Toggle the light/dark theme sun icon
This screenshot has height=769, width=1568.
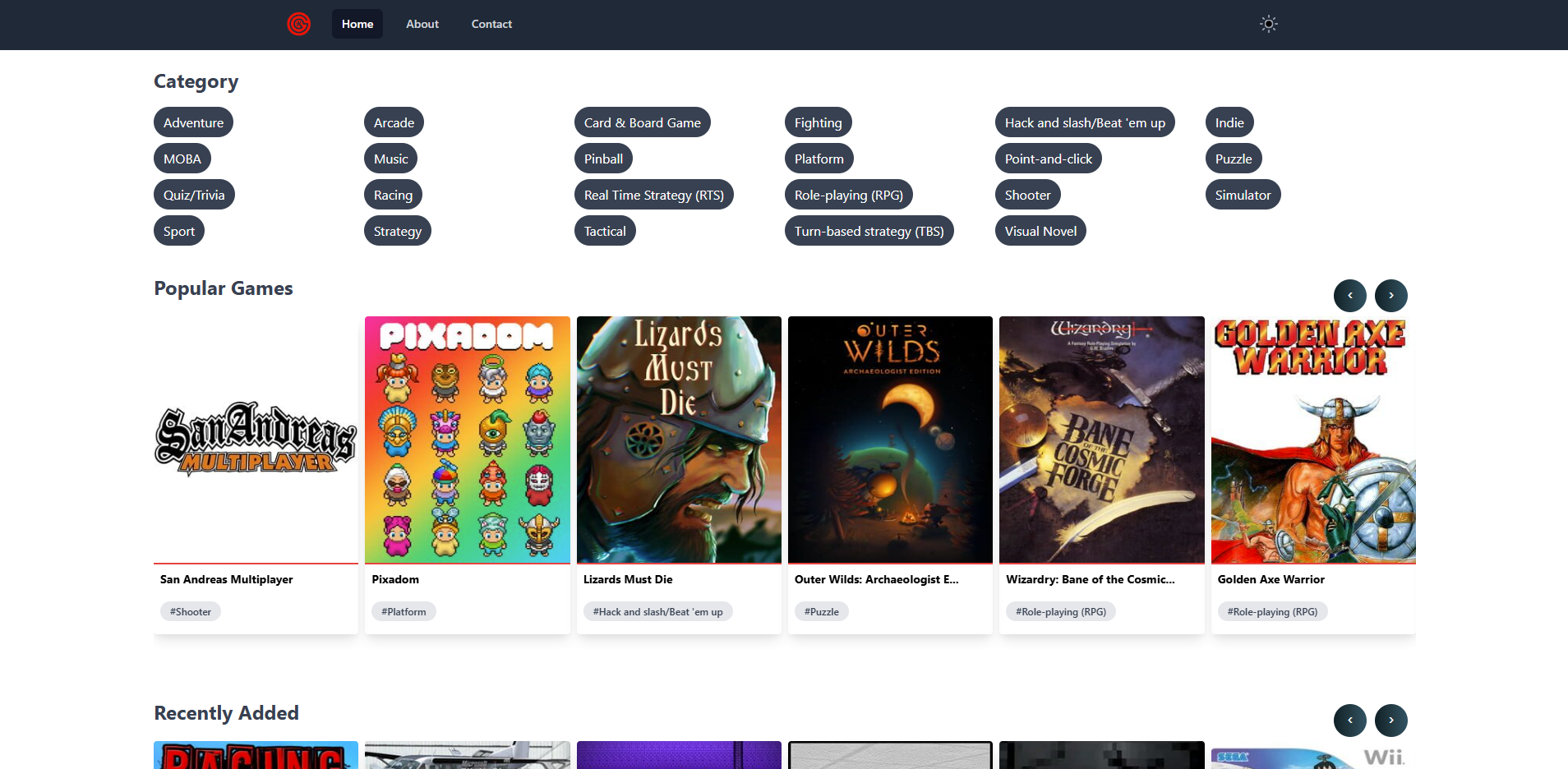(x=1269, y=24)
